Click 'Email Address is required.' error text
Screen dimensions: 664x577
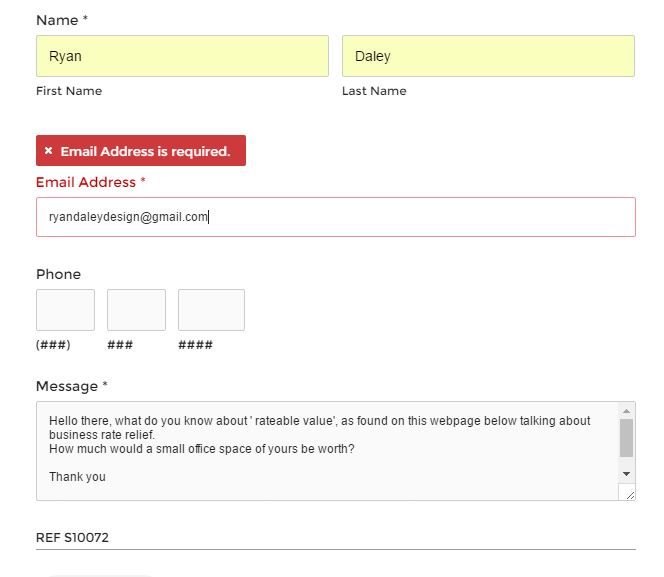[145, 151]
